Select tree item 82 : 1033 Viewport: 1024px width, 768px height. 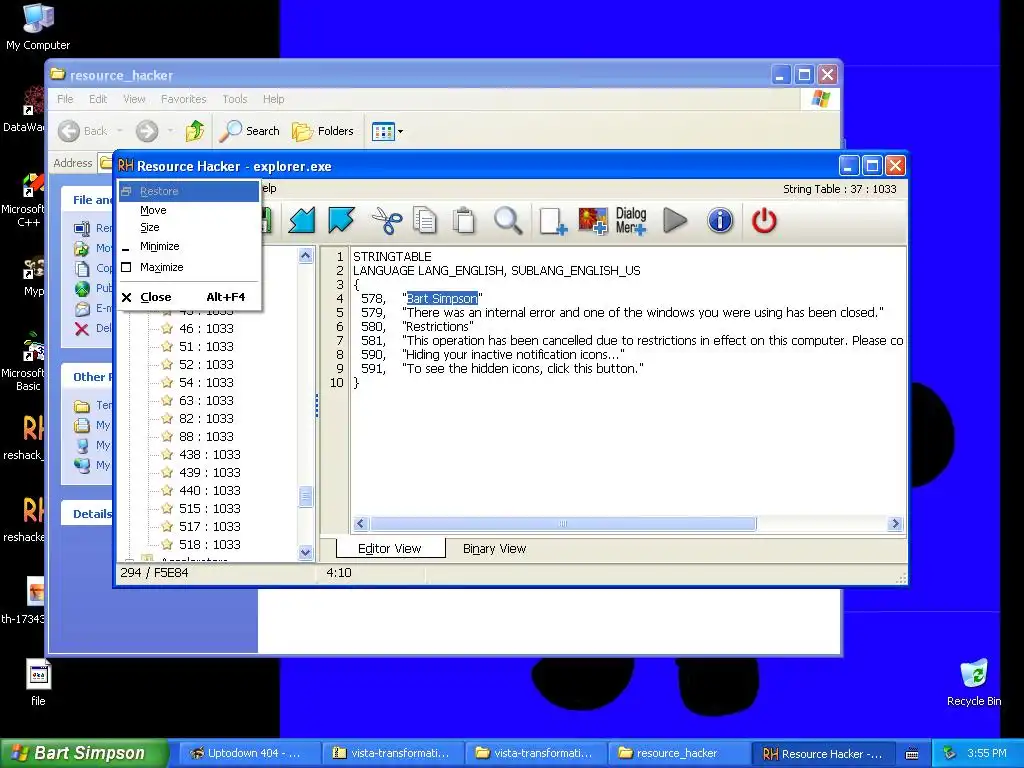click(206, 419)
